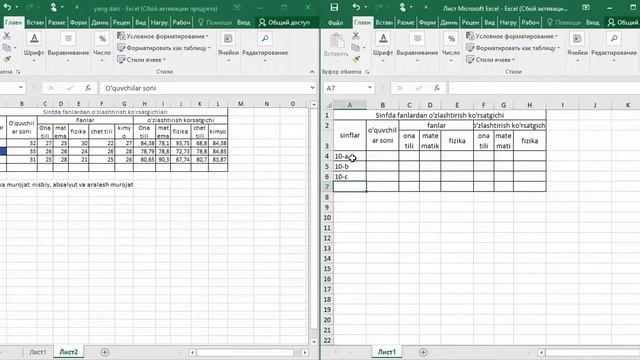The width and height of the screenshot is (640, 360).
Task: Open ribbon display options in right window title bar
Action: pos(586,7)
